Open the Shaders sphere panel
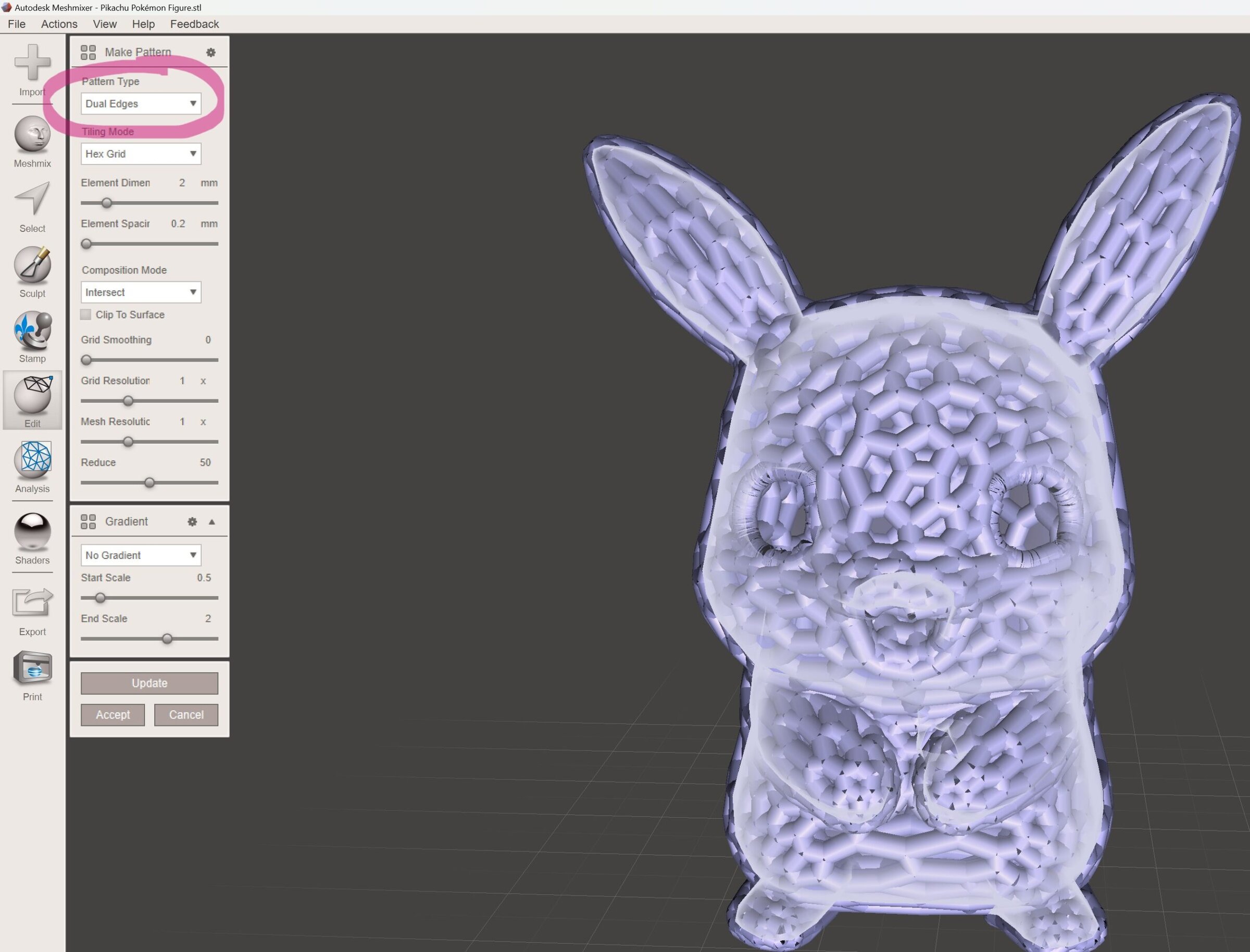 32,532
